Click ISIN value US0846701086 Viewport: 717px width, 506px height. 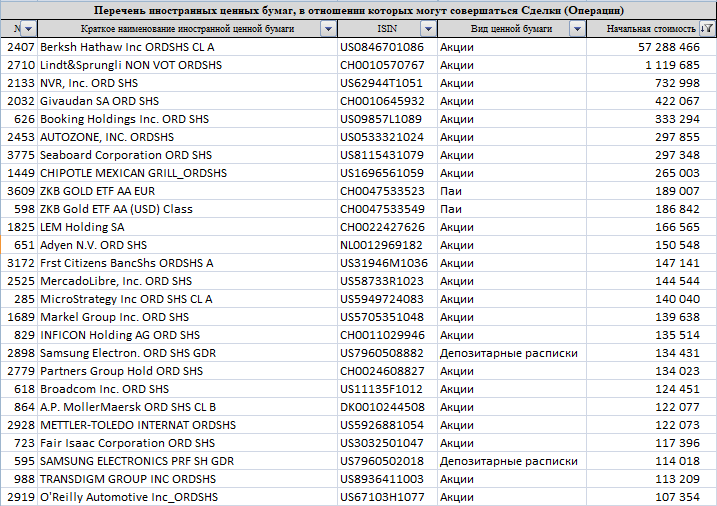tap(382, 47)
